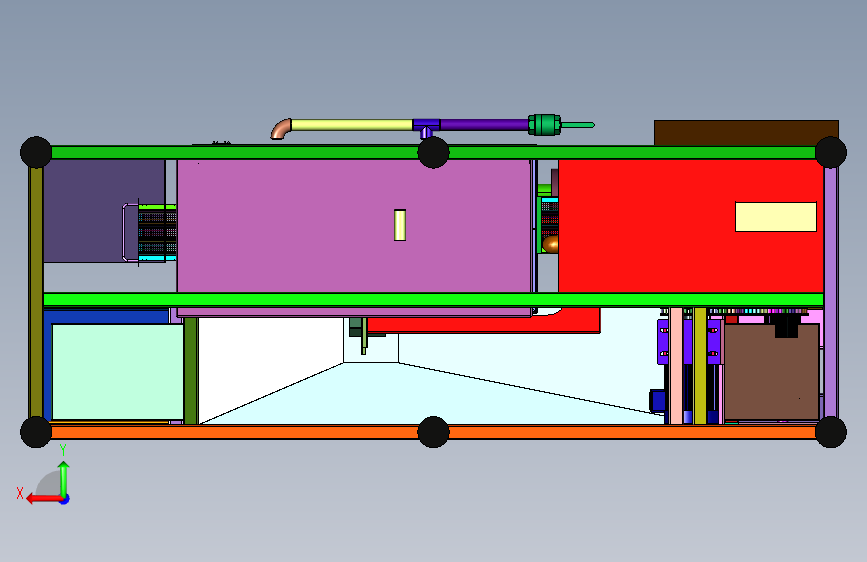Select the purple pipe segment
The image size is (867, 562).
(484, 125)
